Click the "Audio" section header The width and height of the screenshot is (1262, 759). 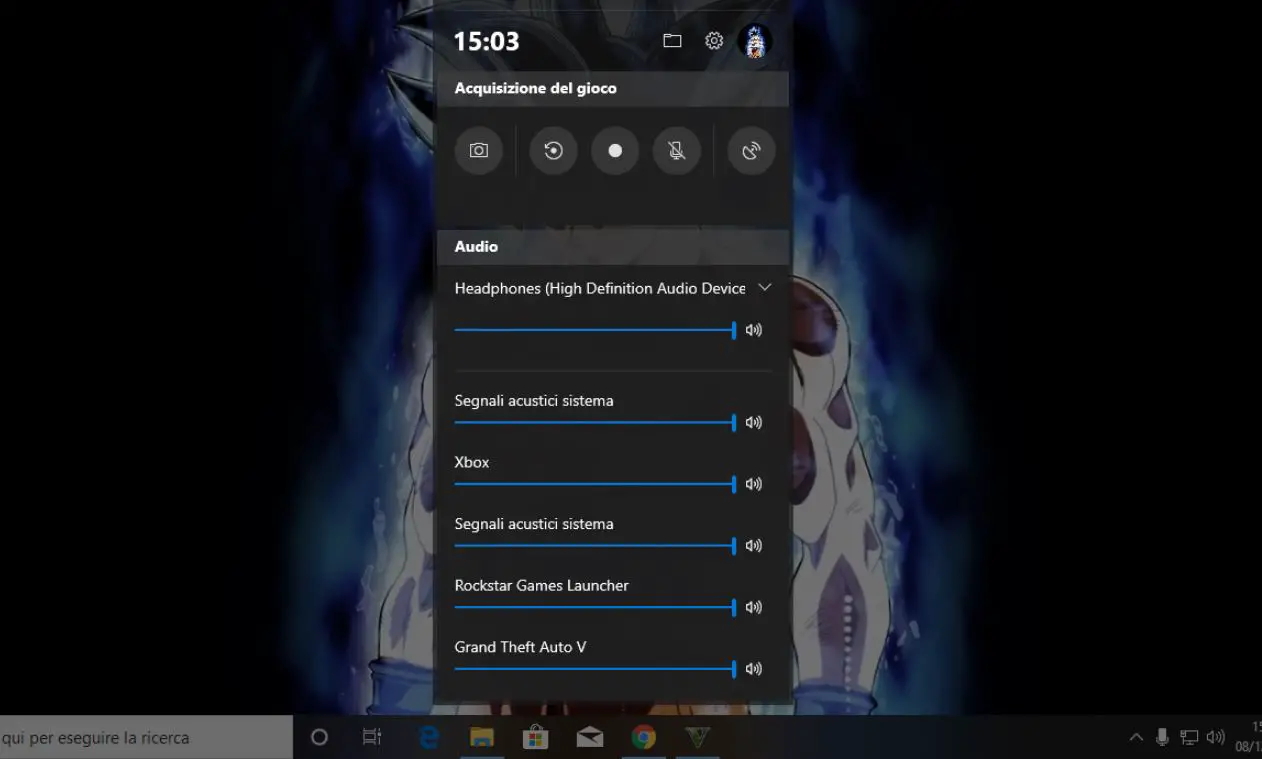click(476, 246)
